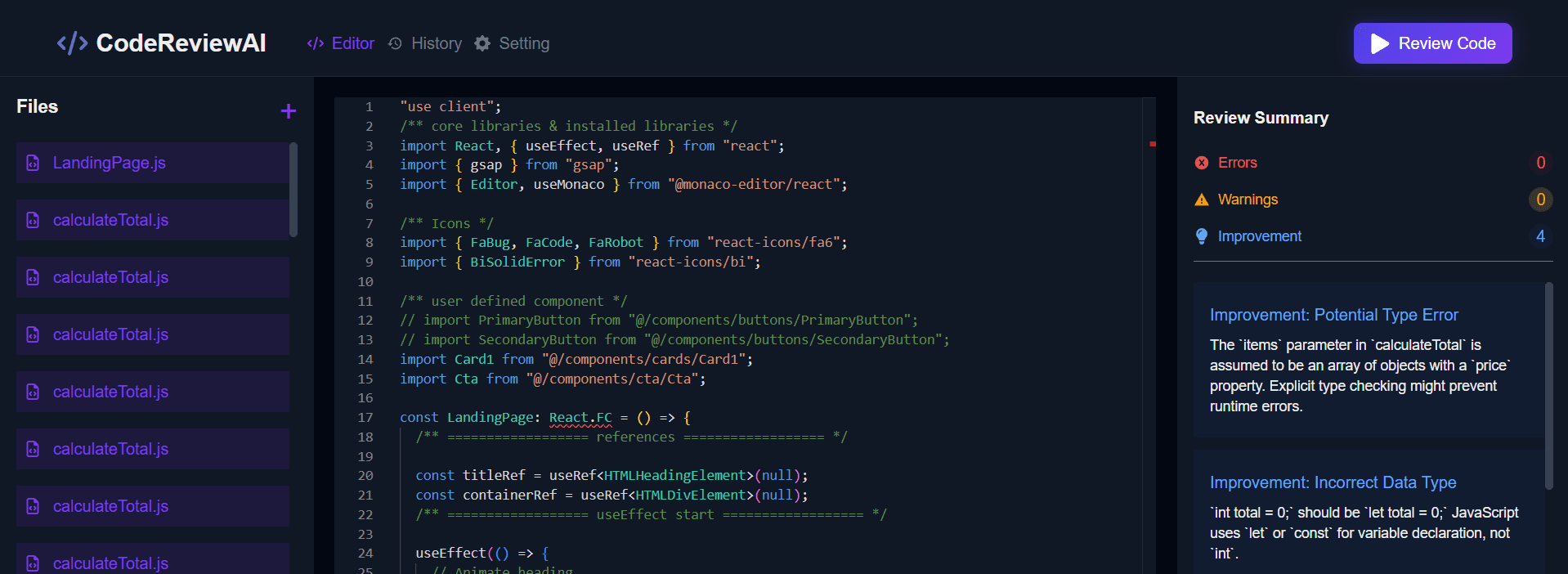Place cursor on line 17 of code
The image size is (1568, 574).
coord(736,418)
